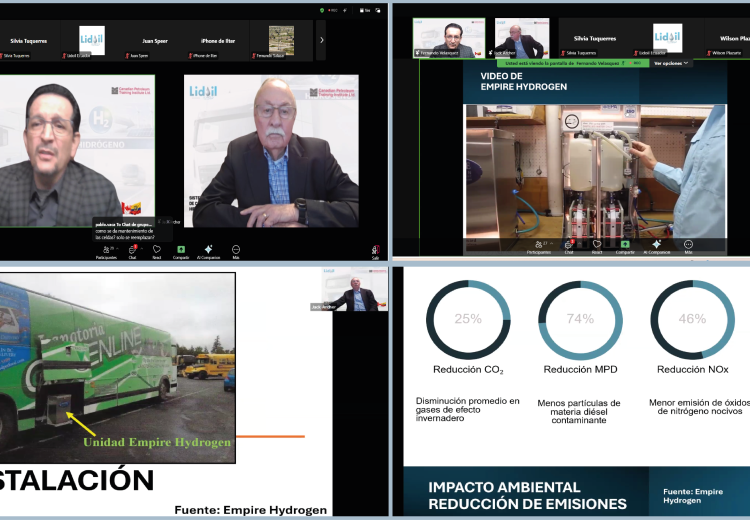Viewport: 750px width, 520px height.
Task: Open Chat in right Zoom window toolbar
Action: [568, 244]
